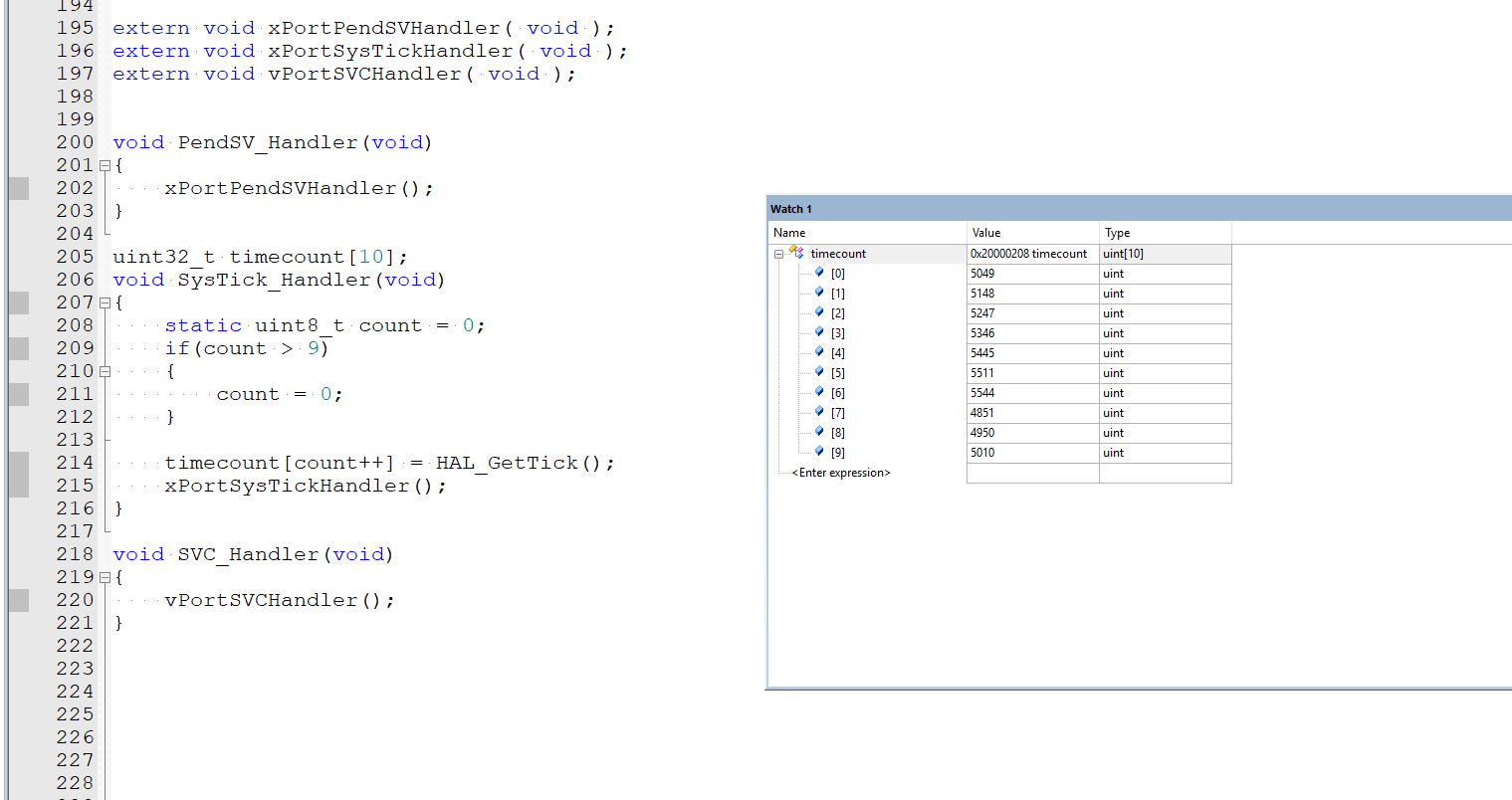
Task: Click the element icon of timecount [5]
Action: [x=819, y=372]
